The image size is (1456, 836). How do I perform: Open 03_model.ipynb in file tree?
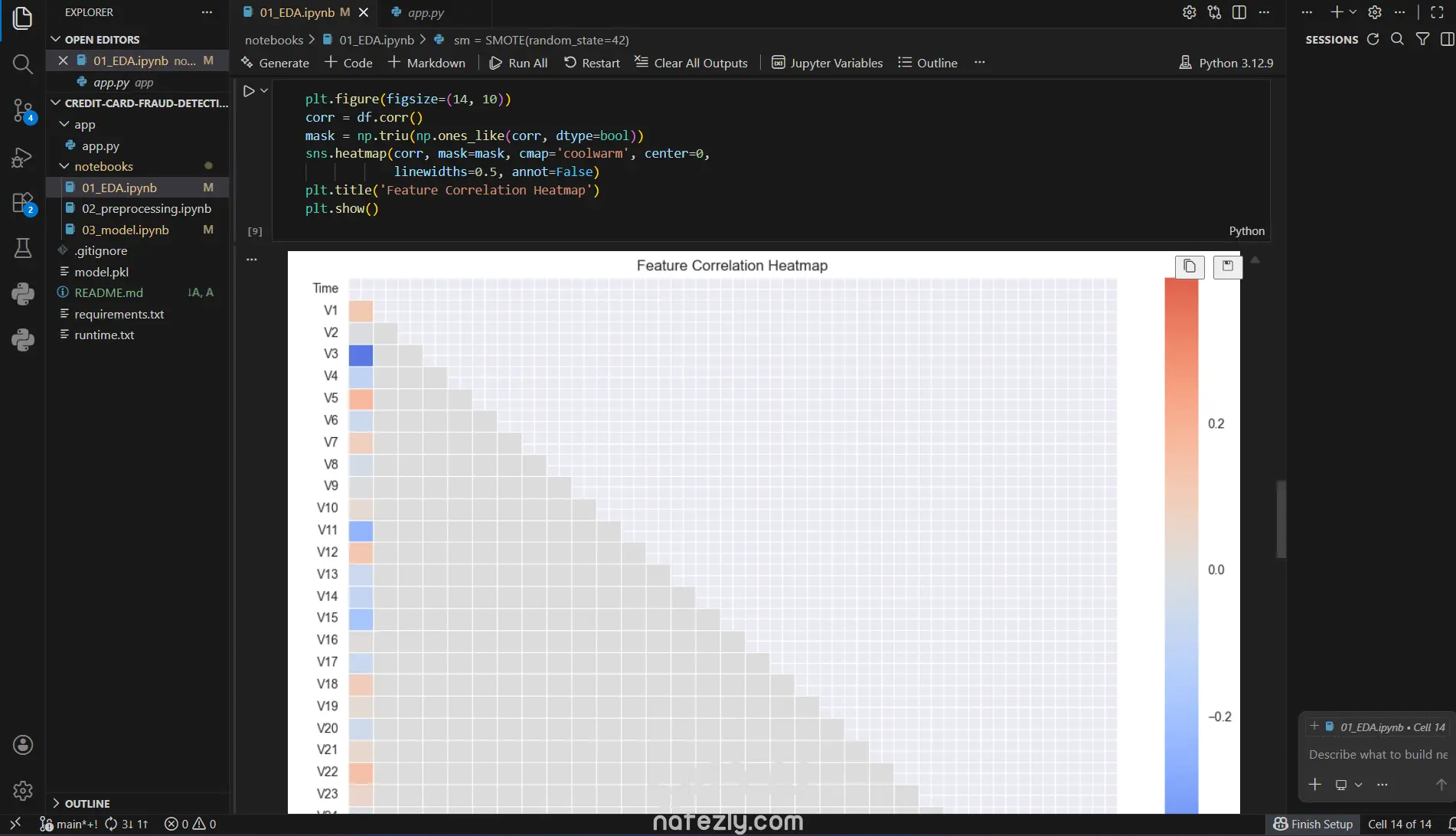(138, 230)
